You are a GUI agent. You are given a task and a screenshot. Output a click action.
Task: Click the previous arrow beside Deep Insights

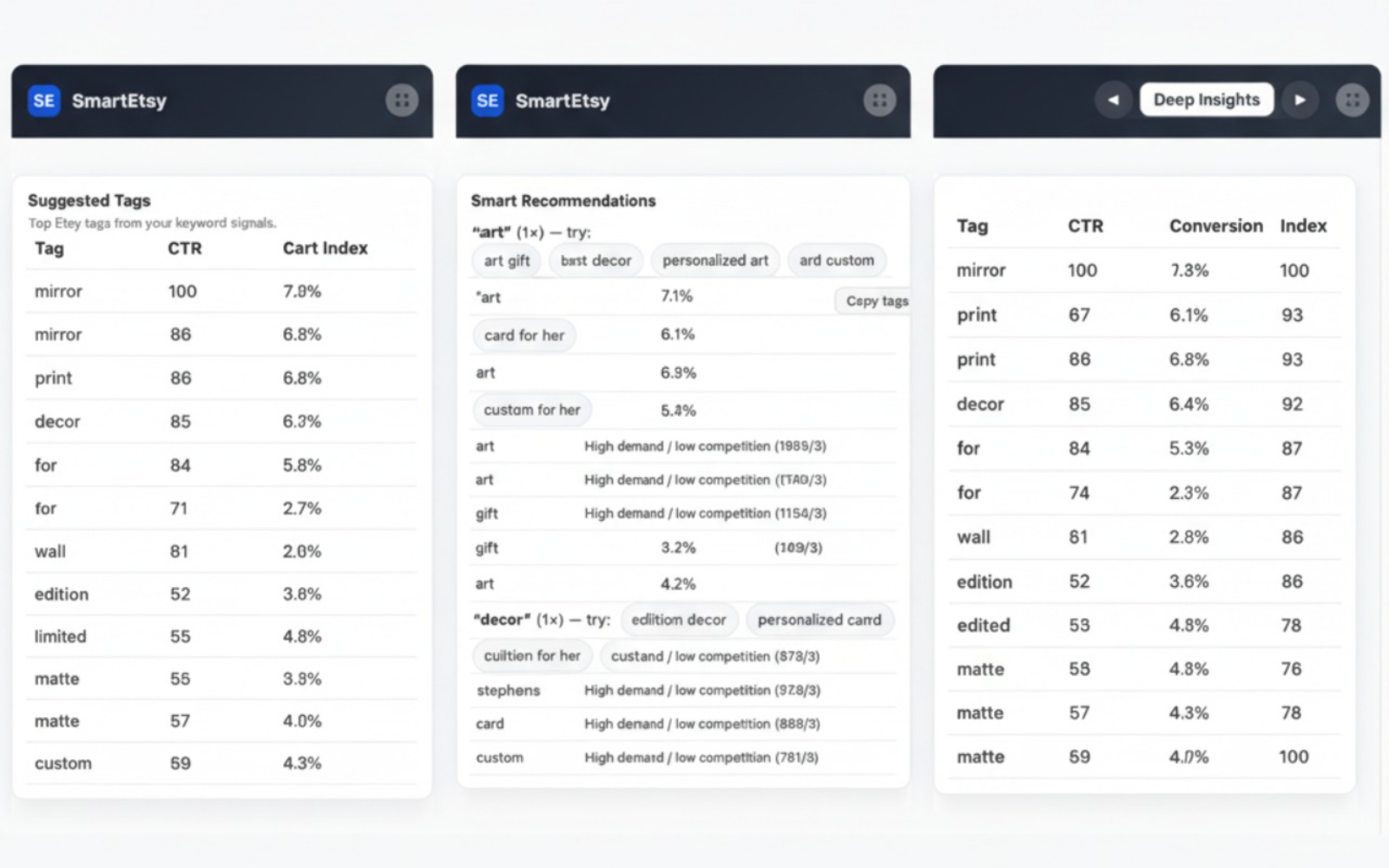(x=1113, y=99)
